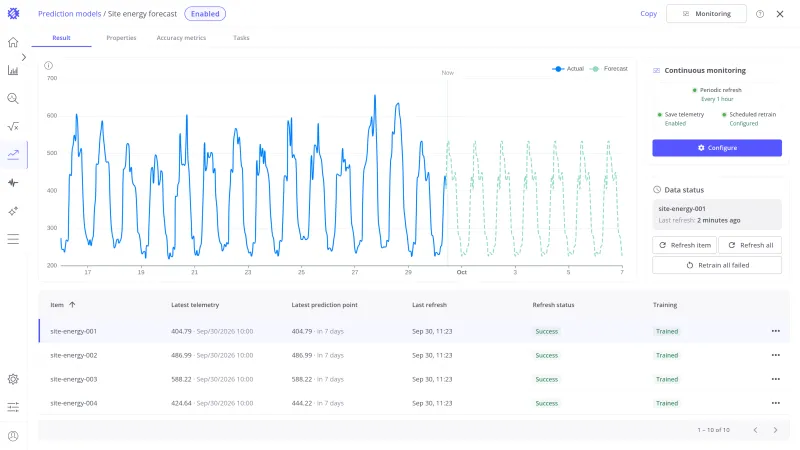Select the site-energy-004 row

point(414,403)
